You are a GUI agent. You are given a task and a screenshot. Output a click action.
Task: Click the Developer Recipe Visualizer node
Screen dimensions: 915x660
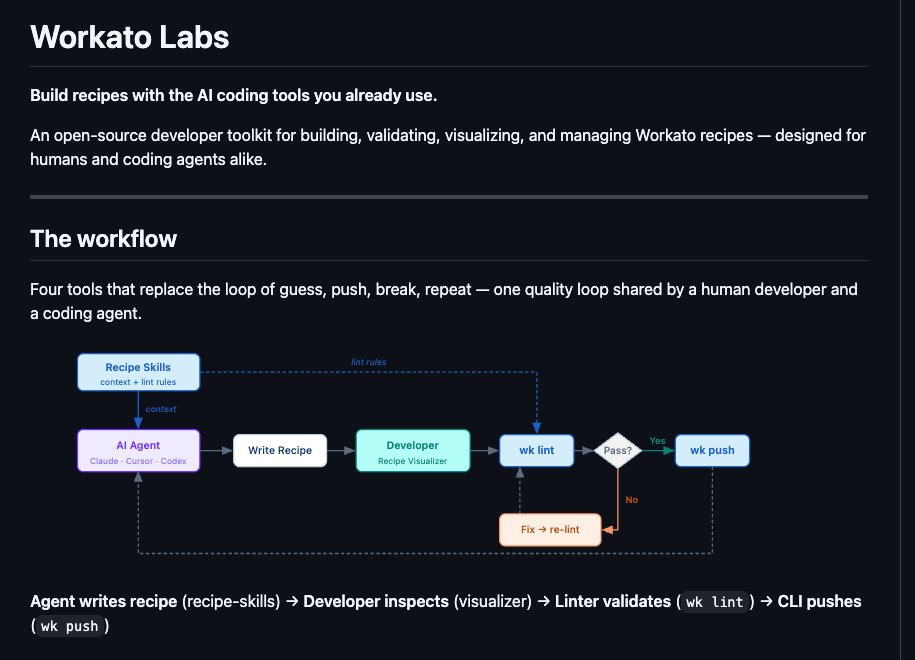(x=413, y=451)
